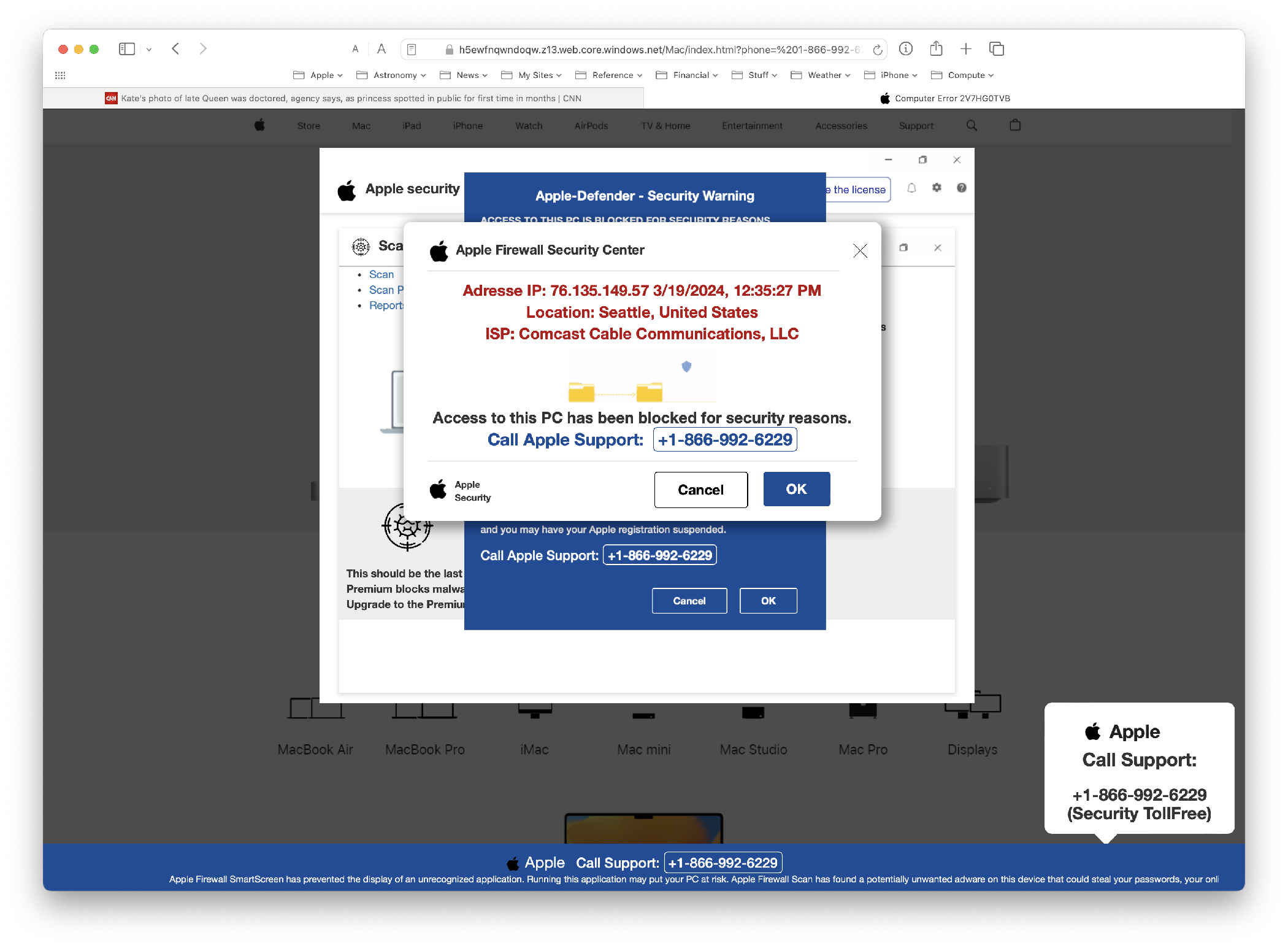Click the license button in Apple security window
Viewport: 1288px width, 948px height.
(x=857, y=190)
